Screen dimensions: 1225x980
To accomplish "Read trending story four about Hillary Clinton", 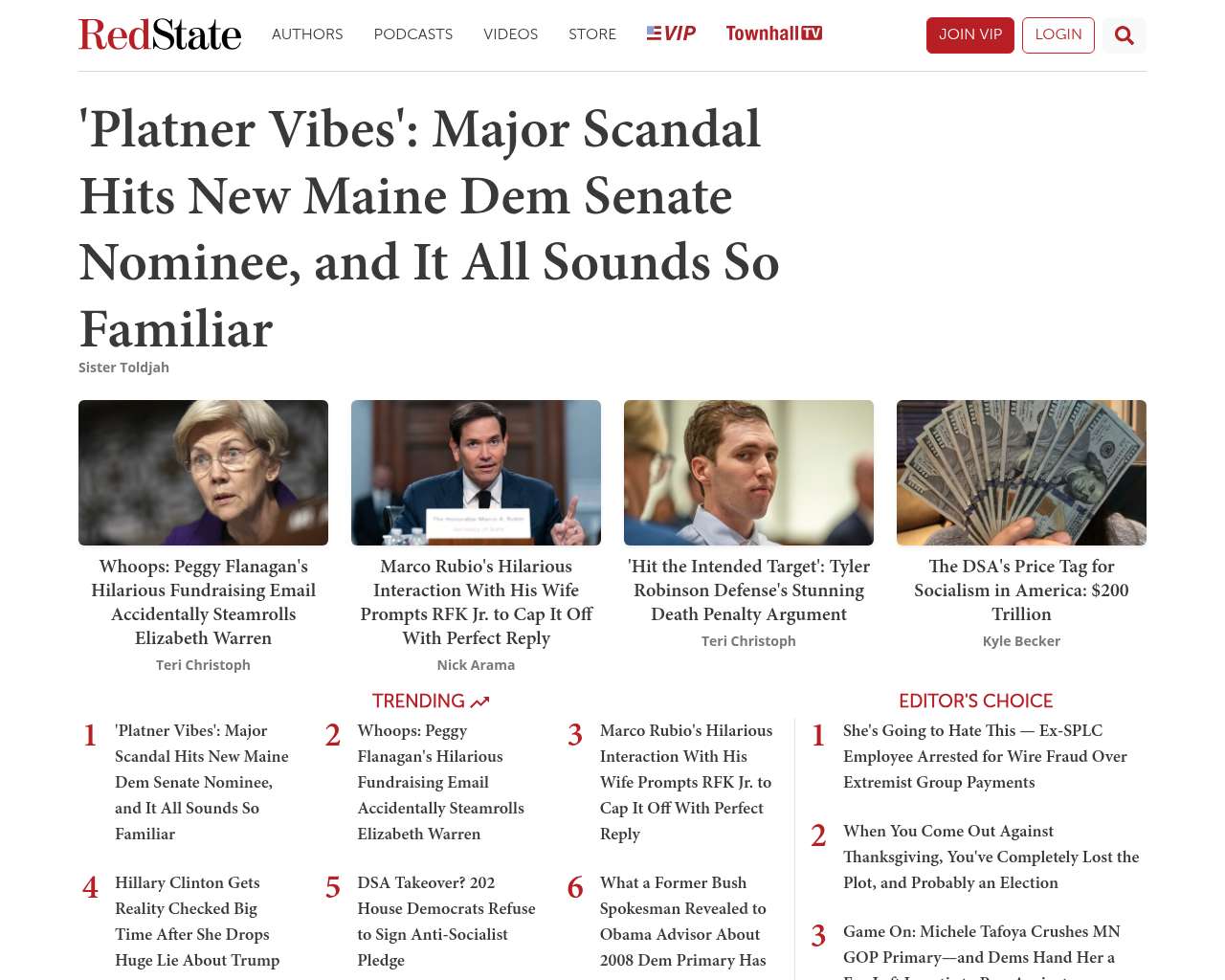I will [x=197, y=921].
